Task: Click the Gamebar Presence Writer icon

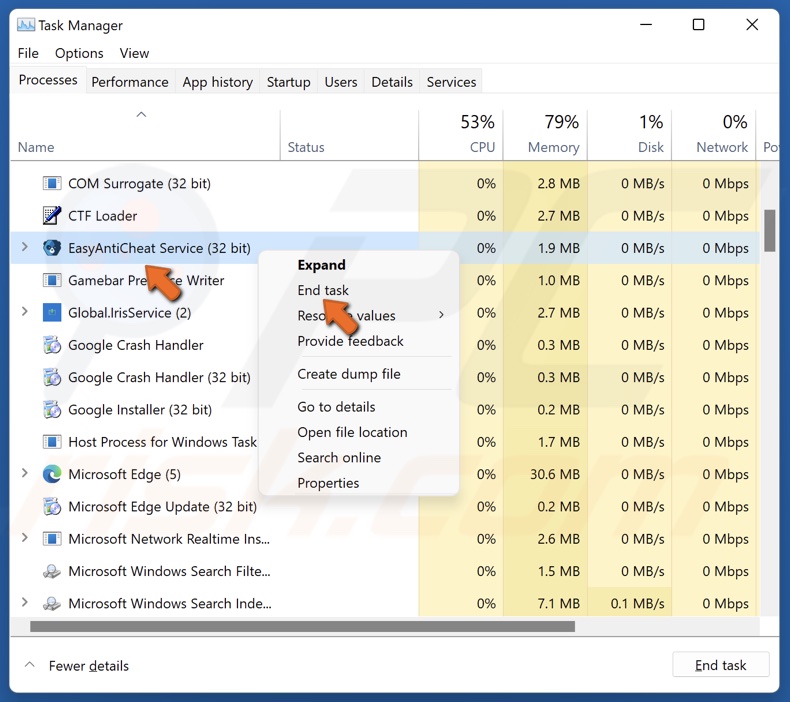Action: [x=52, y=280]
